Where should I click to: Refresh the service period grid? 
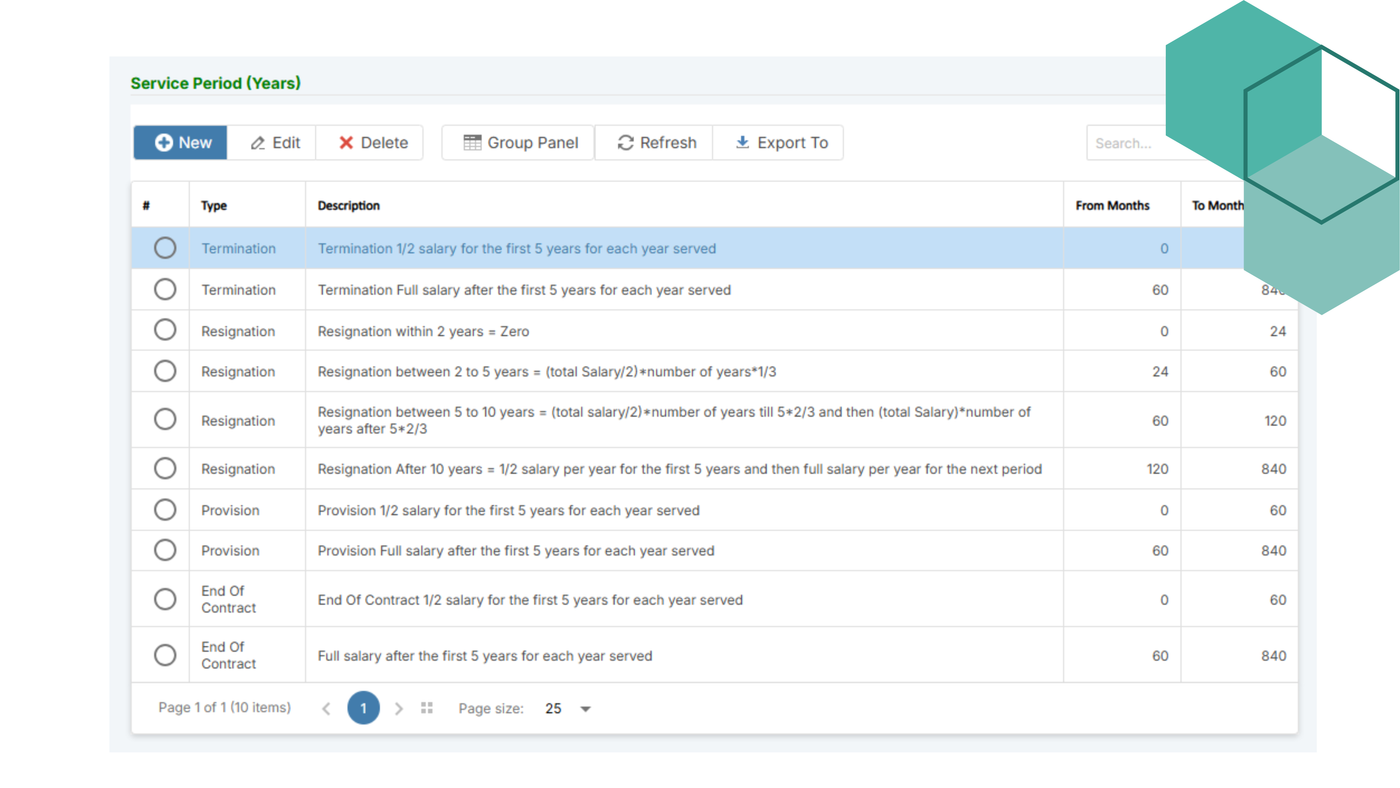point(656,143)
